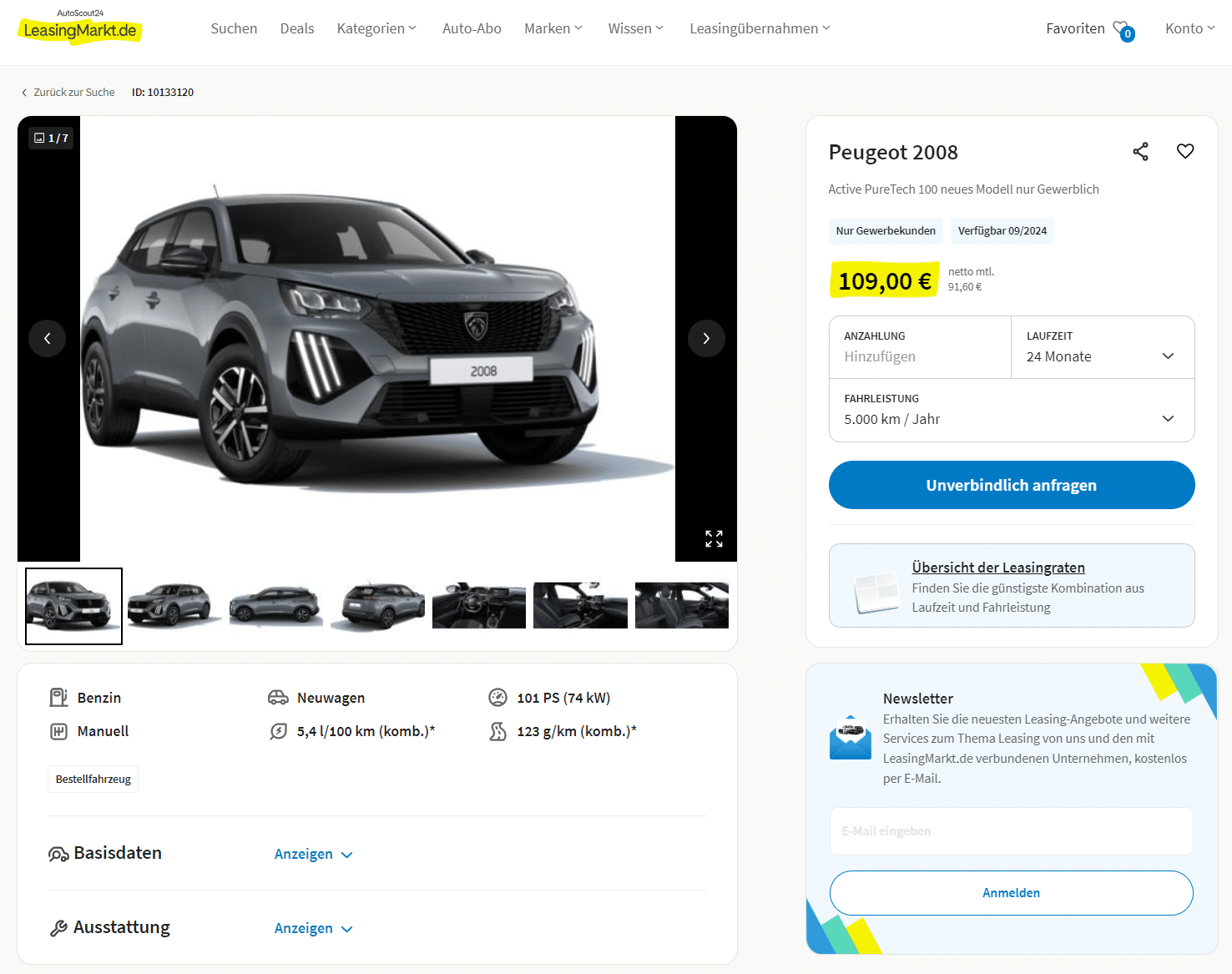
Task: Show the previous car photo
Action: pyautogui.click(x=48, y=338)
